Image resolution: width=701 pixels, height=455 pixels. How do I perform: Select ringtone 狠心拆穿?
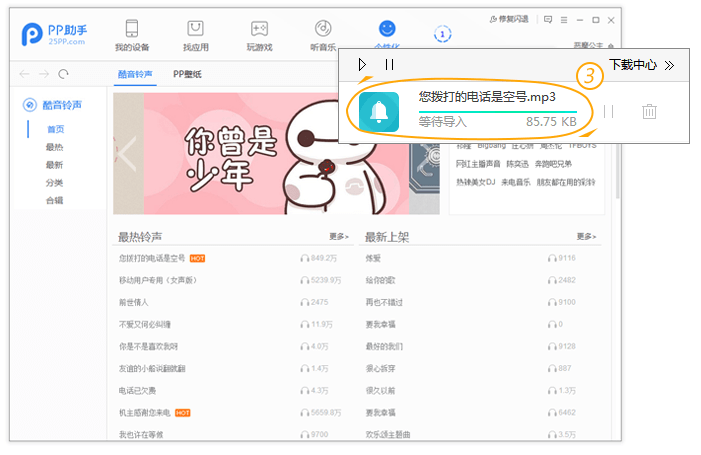(x=380, y=369)
